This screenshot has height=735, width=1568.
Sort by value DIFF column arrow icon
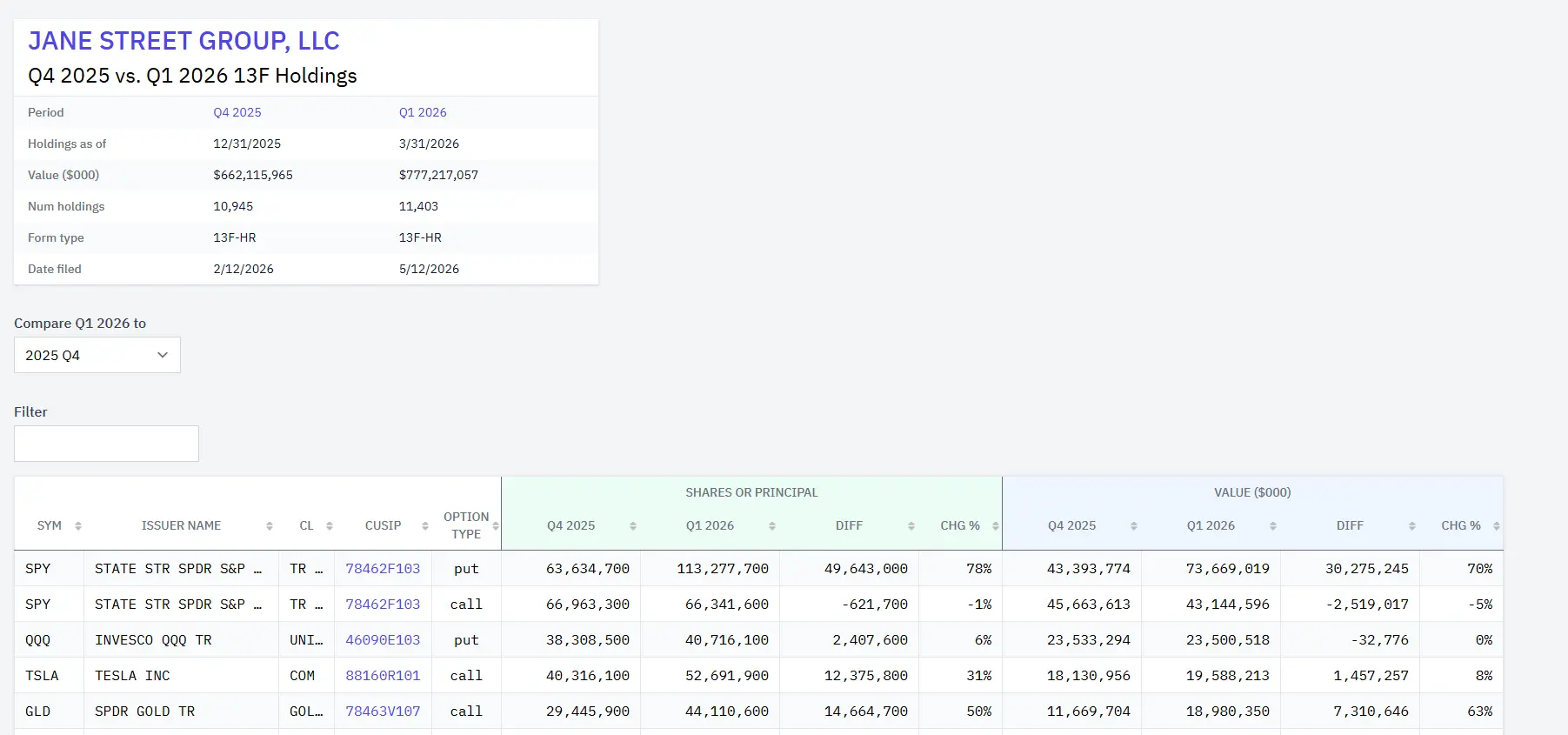(1412, 526)
